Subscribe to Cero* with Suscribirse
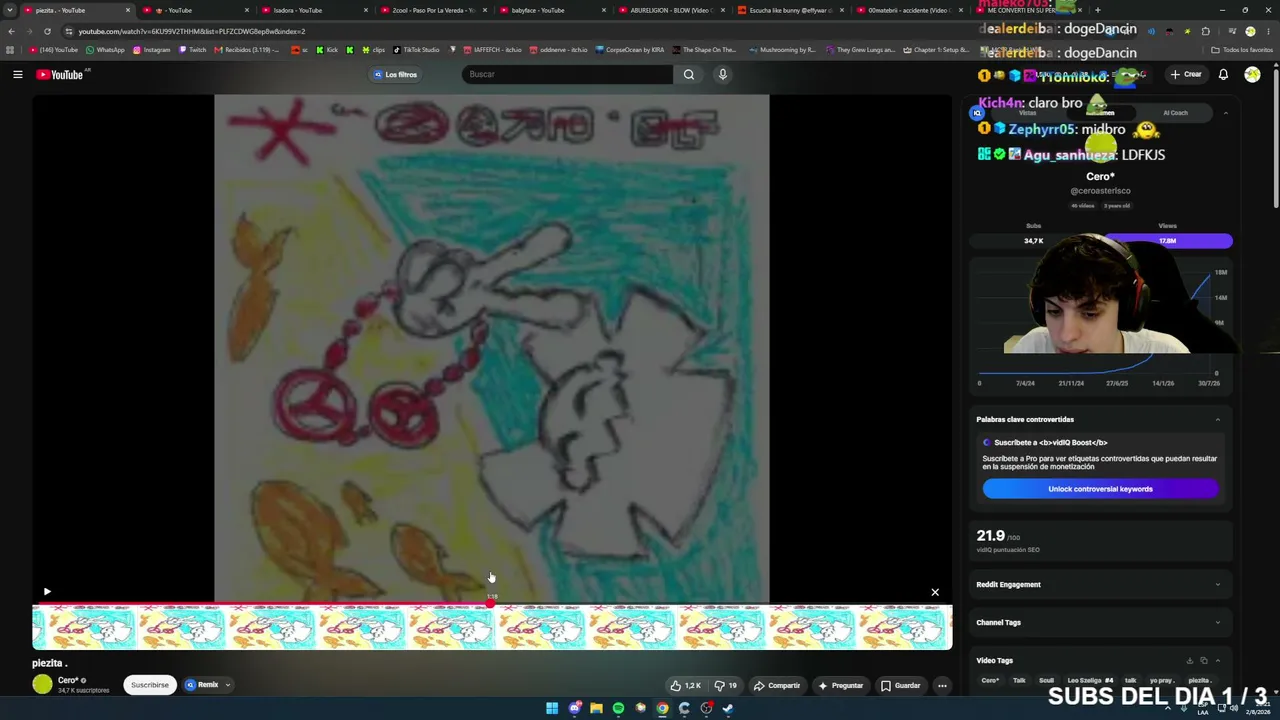This screenshot has height=720, width=1280. [x=150, y=685]
